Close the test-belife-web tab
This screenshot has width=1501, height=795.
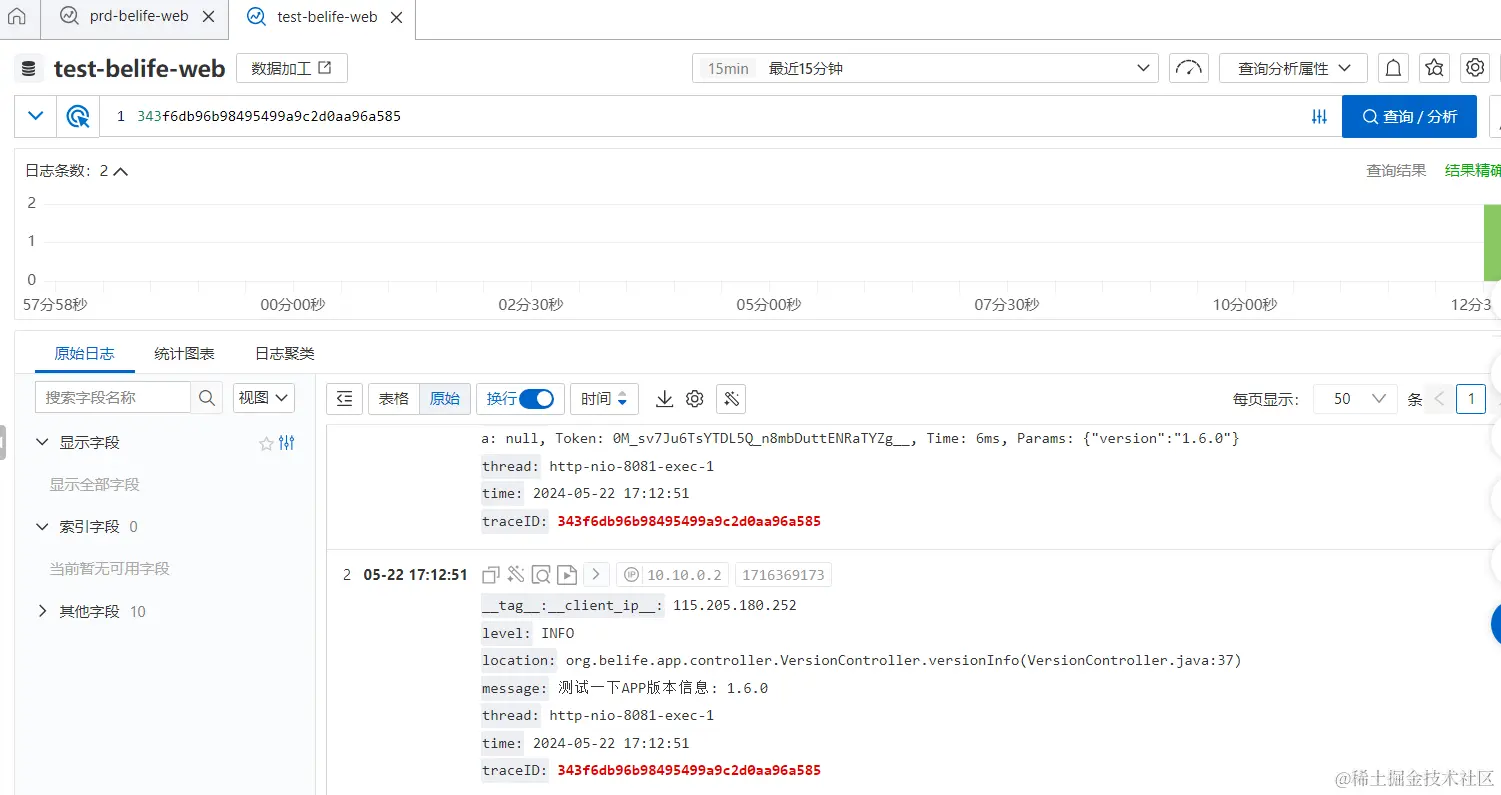396,17
